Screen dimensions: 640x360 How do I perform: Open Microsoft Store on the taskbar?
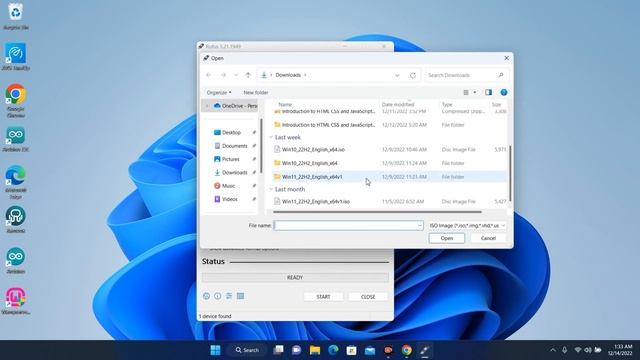[x=351, y=350]
